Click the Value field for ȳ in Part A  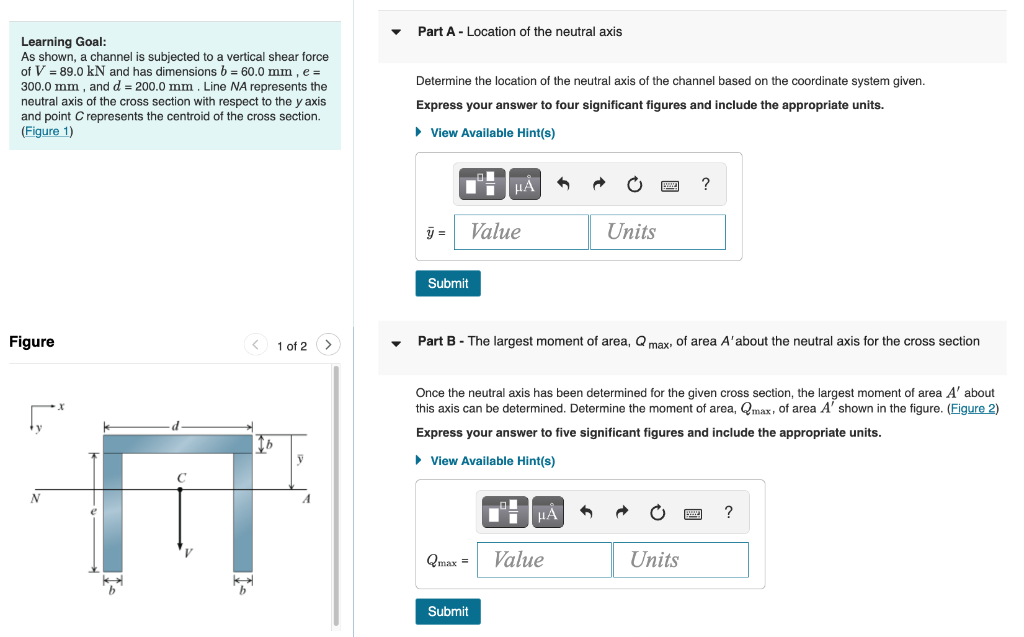point(520,231)
